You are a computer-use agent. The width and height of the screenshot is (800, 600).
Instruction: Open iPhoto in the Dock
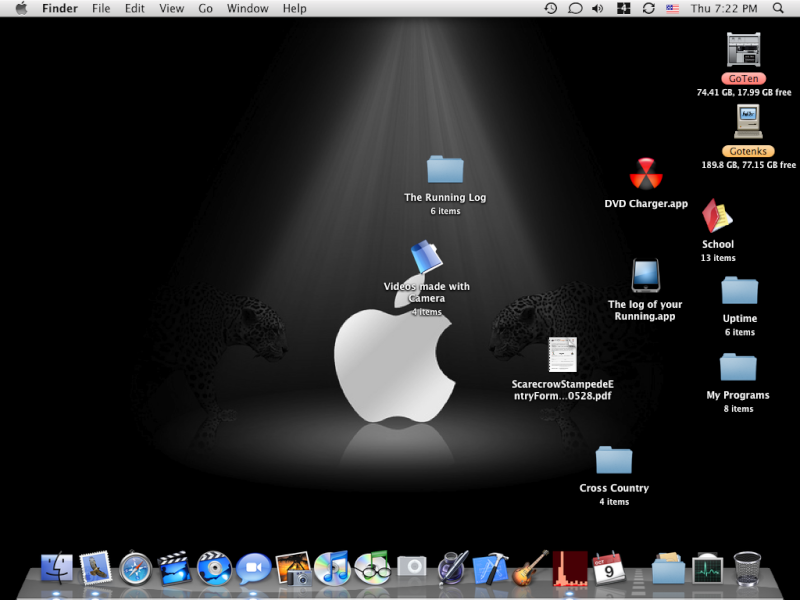point(293,567)
